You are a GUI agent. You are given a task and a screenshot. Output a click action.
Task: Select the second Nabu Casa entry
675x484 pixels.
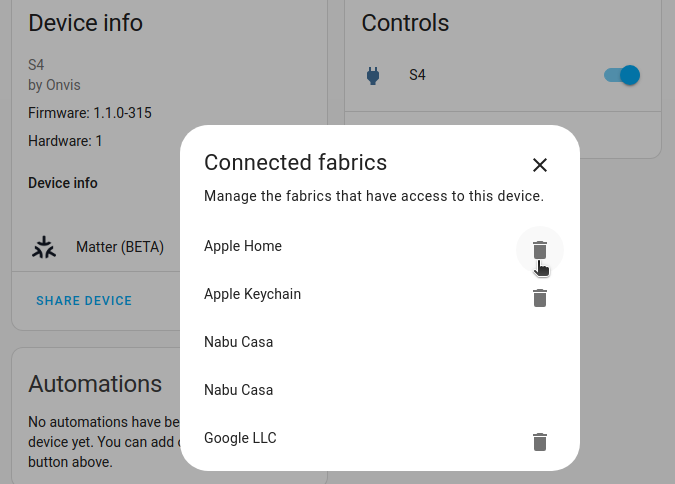[238, 390]
